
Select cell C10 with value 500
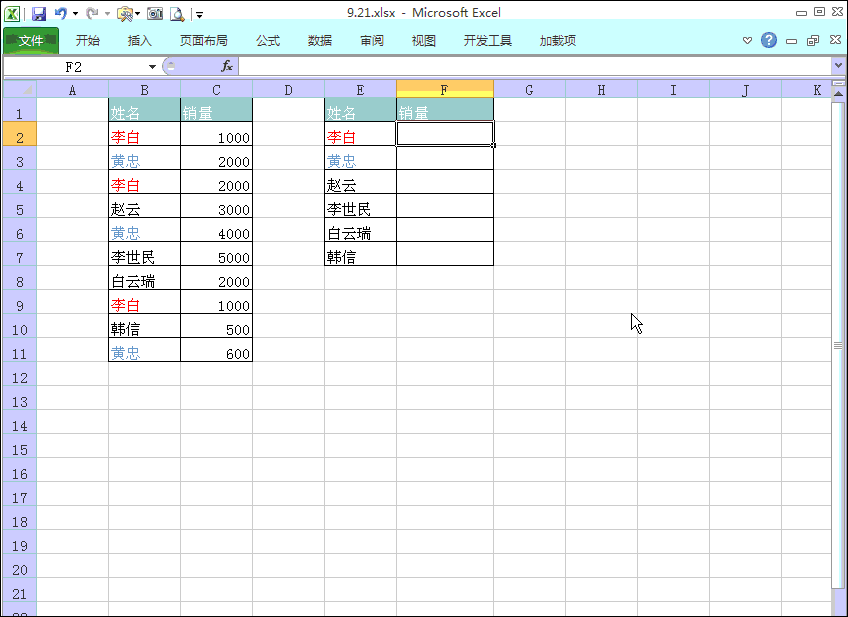[x=216, y=326]
